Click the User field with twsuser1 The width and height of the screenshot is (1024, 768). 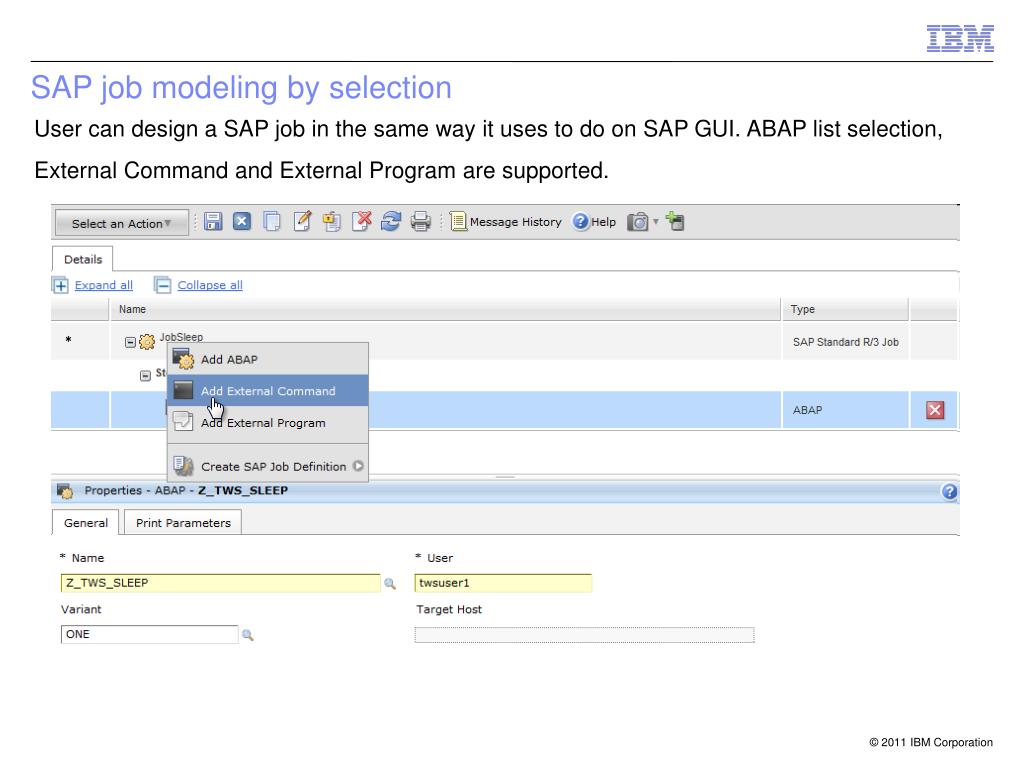[503, 583]
